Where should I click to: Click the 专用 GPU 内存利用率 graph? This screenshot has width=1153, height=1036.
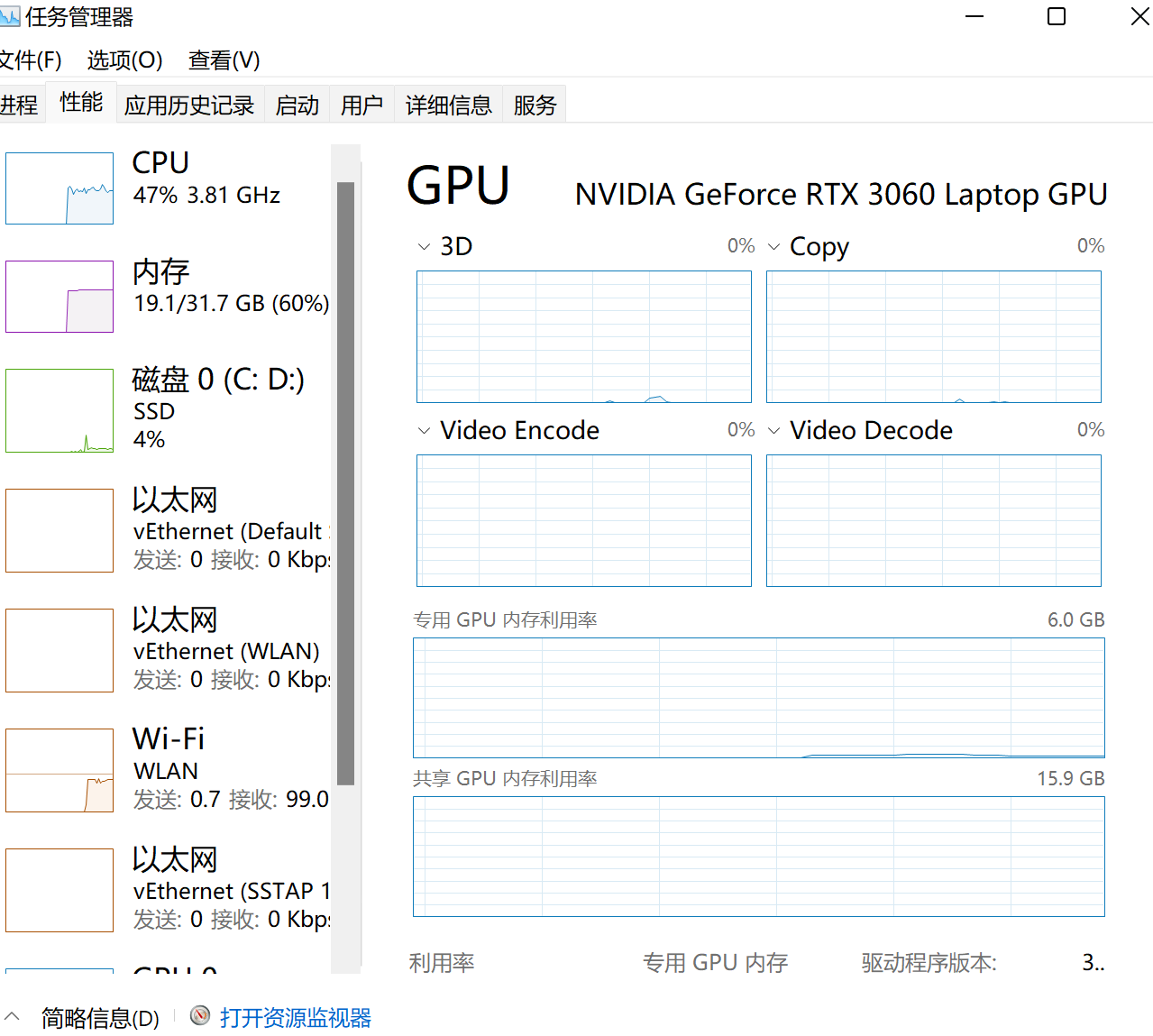click(759, 698)
